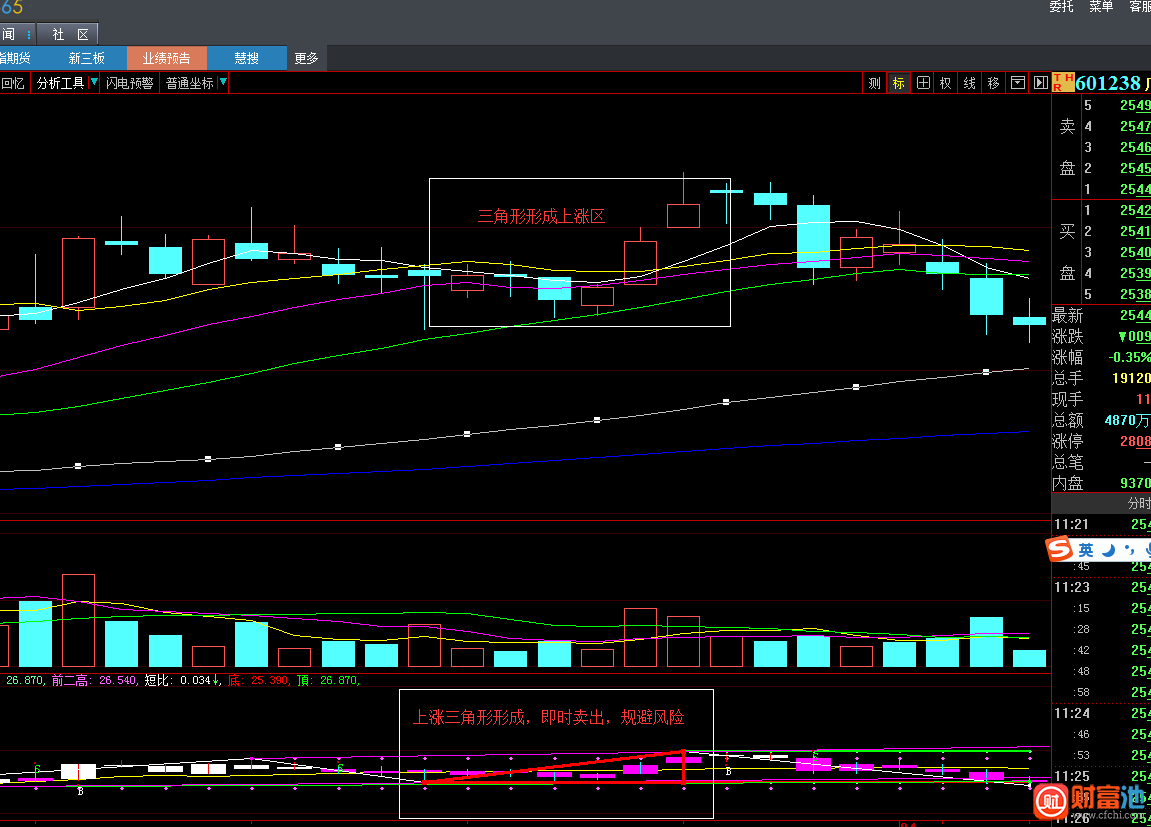Screen dimensions: 1151x827
Task: Select the tallest red volume bar
Action: point(79,620)
